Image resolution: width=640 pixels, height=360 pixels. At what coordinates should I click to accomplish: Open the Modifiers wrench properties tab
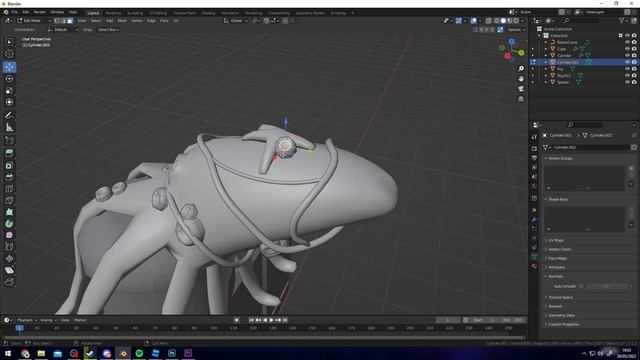(534, 220)
